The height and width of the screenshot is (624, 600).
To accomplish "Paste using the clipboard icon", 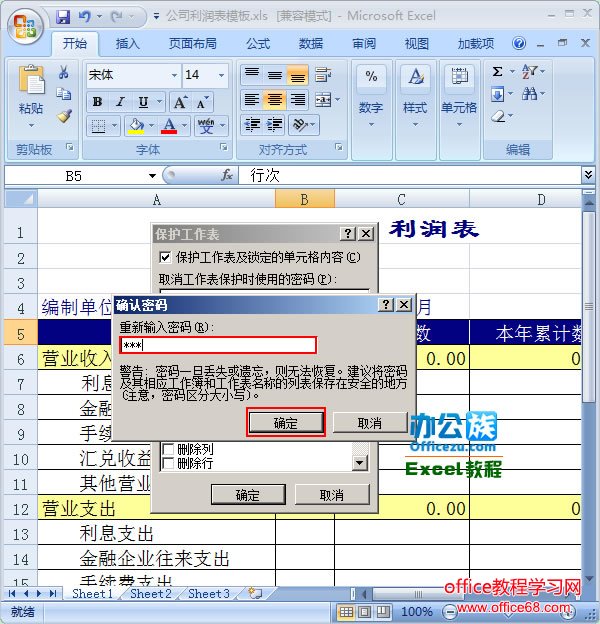I will [31, 79].
